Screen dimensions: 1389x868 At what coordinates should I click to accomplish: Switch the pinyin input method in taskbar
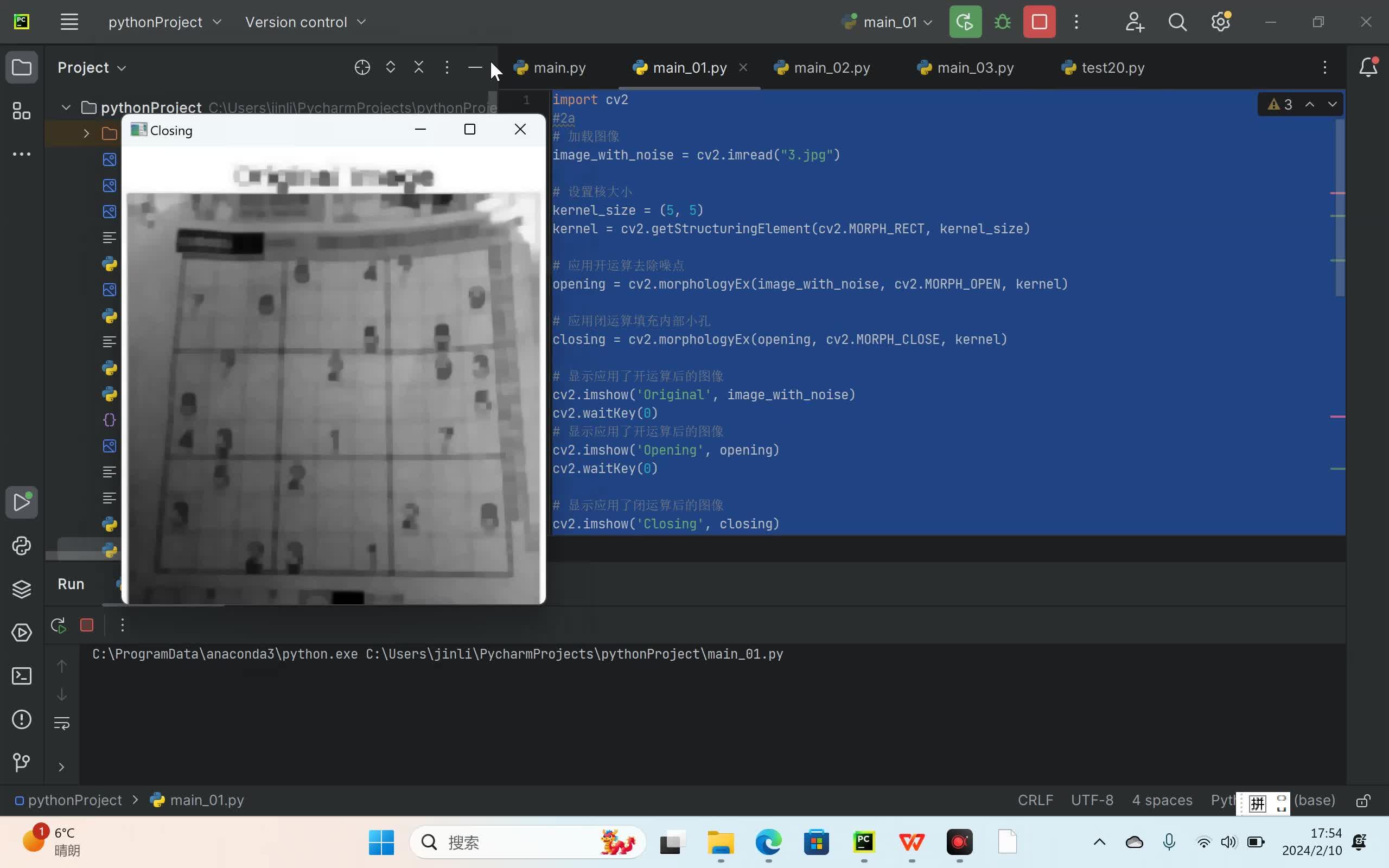[1257, 803]
